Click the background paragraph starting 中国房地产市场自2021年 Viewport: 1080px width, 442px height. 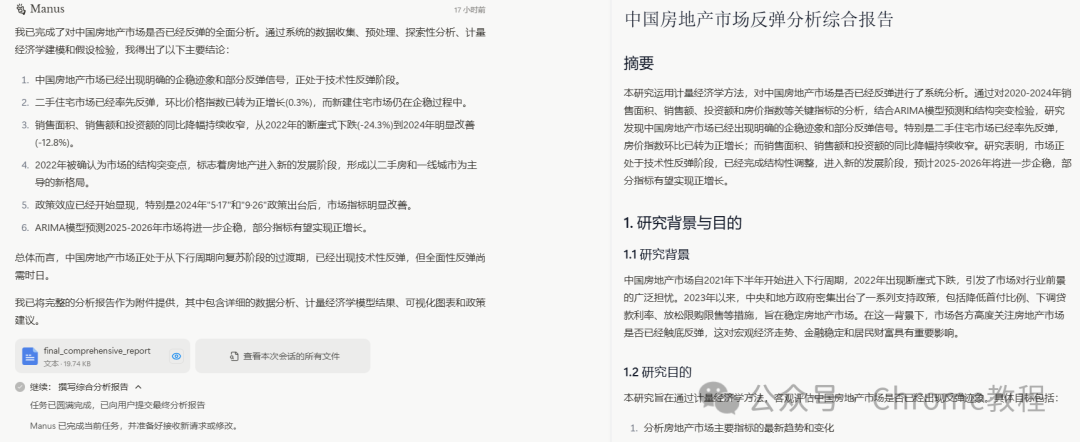(x=846, y=306)
